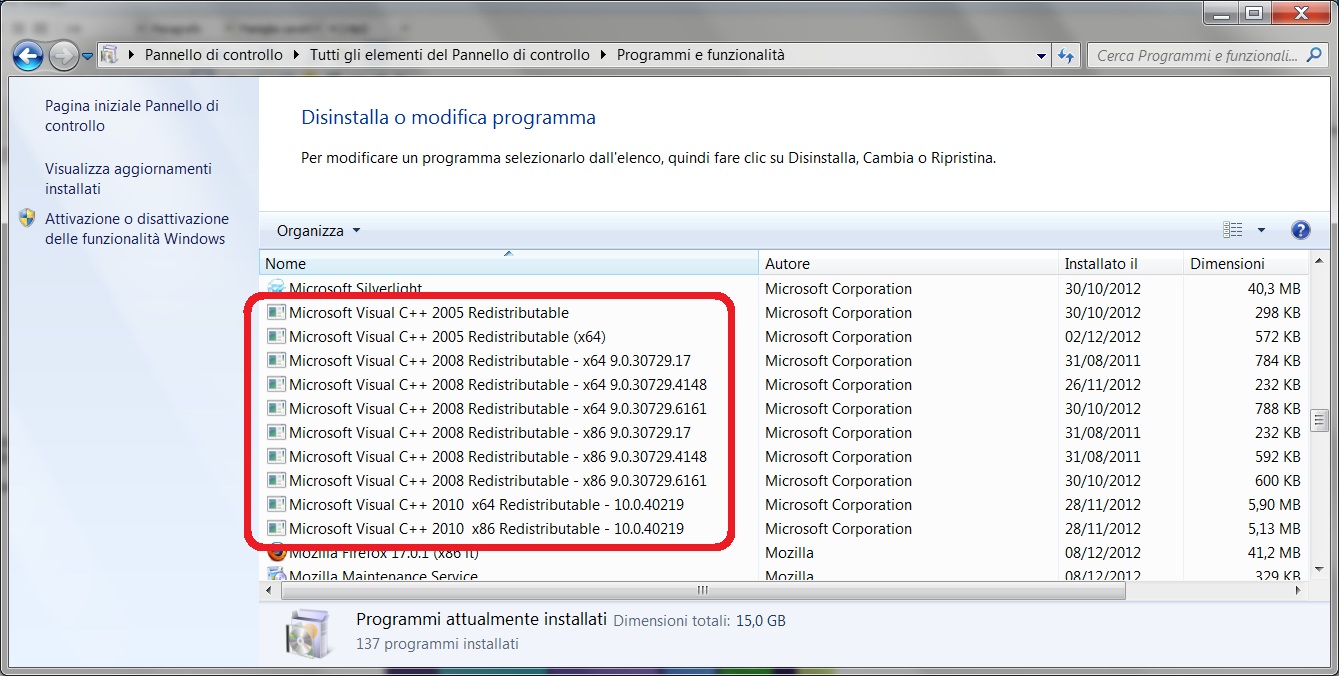The height and width of the screenshot is (676, 1339).
Task: Select the icon for Visual C++ 2008 x86 9.0.30729.17
Action: (x=277, y=433)
